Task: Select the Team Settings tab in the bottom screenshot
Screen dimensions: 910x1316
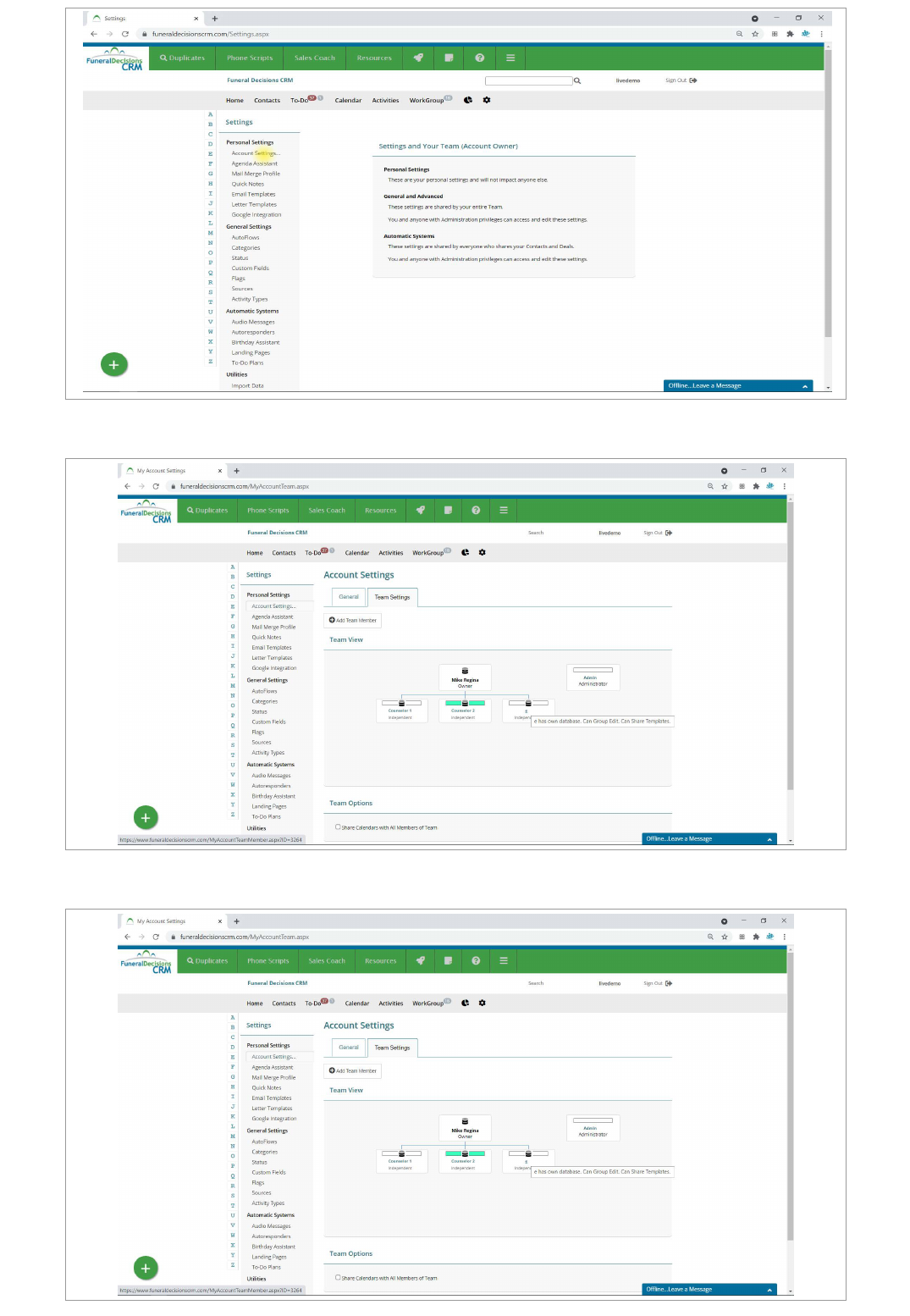Action: (392, 1048)
